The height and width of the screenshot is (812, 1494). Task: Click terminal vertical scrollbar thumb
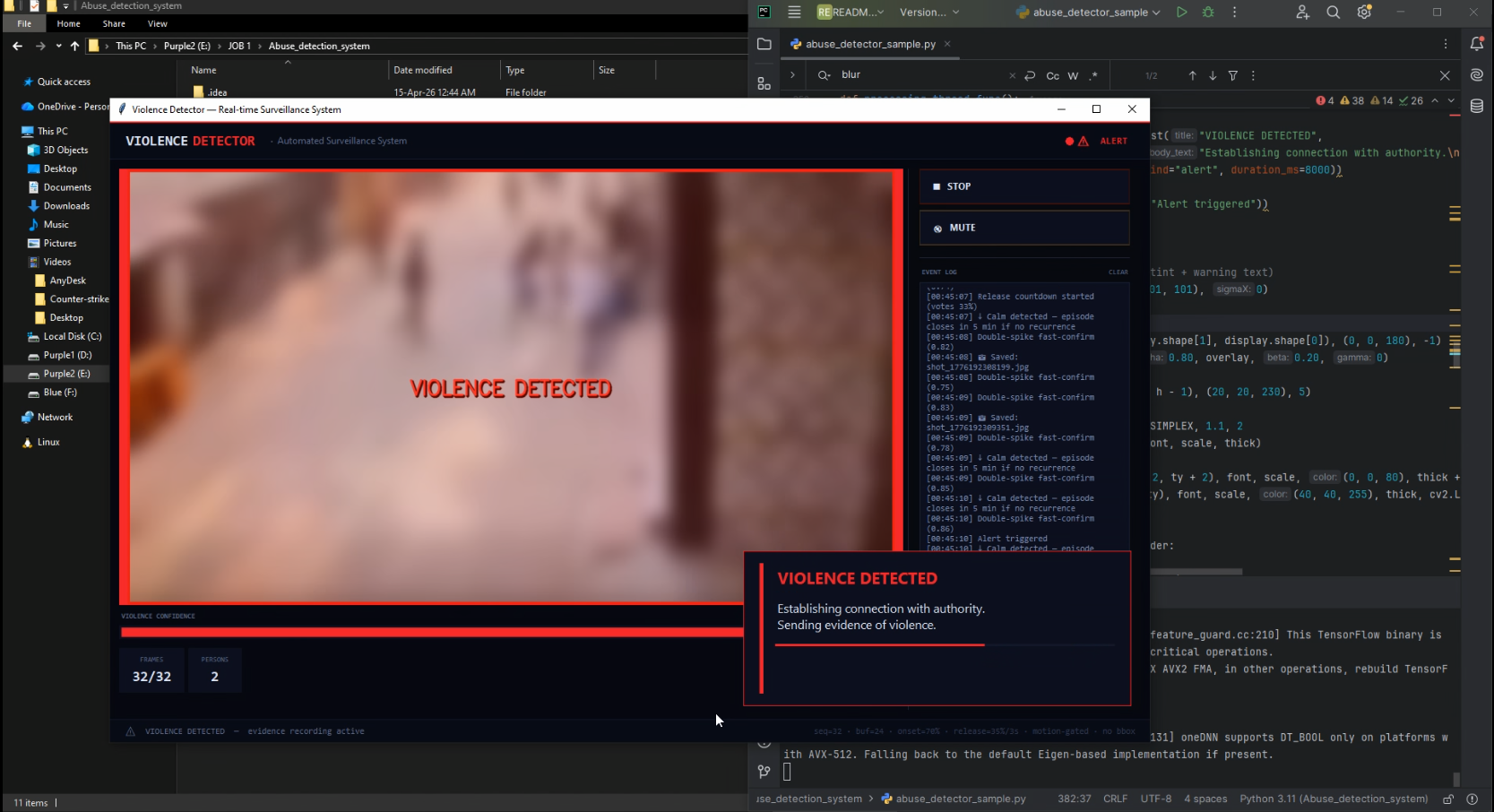1456,780
